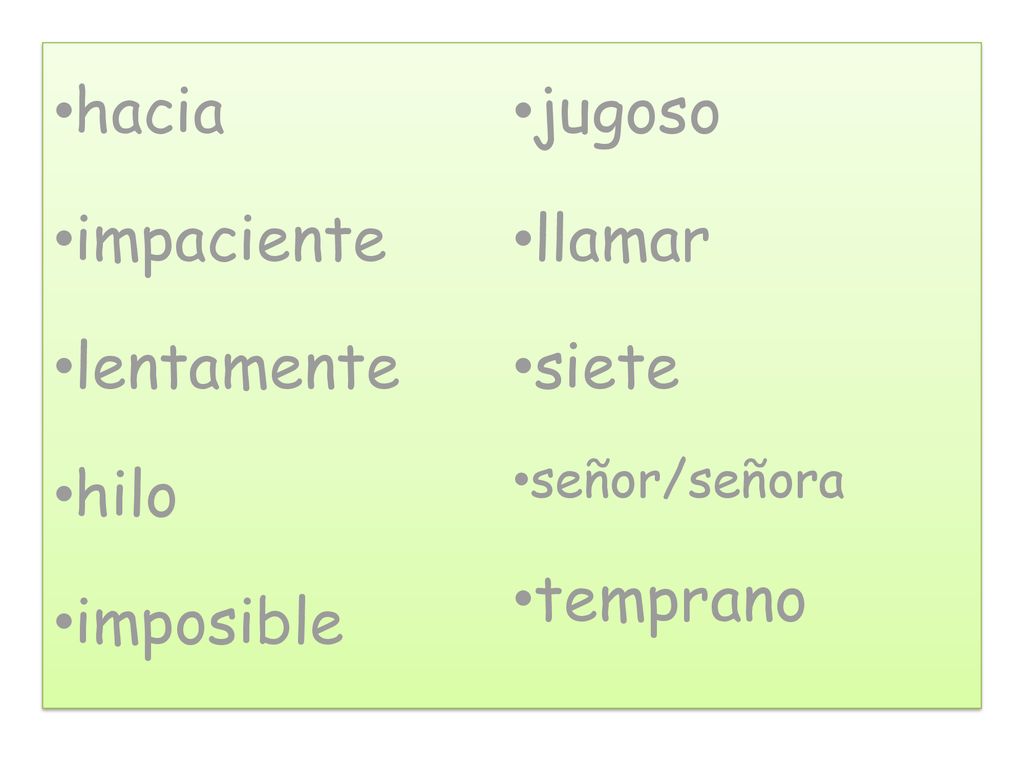This screenshot has width=1024, height=768.
Task: Click the bullet before impaciente
Action: pos(64,238)
